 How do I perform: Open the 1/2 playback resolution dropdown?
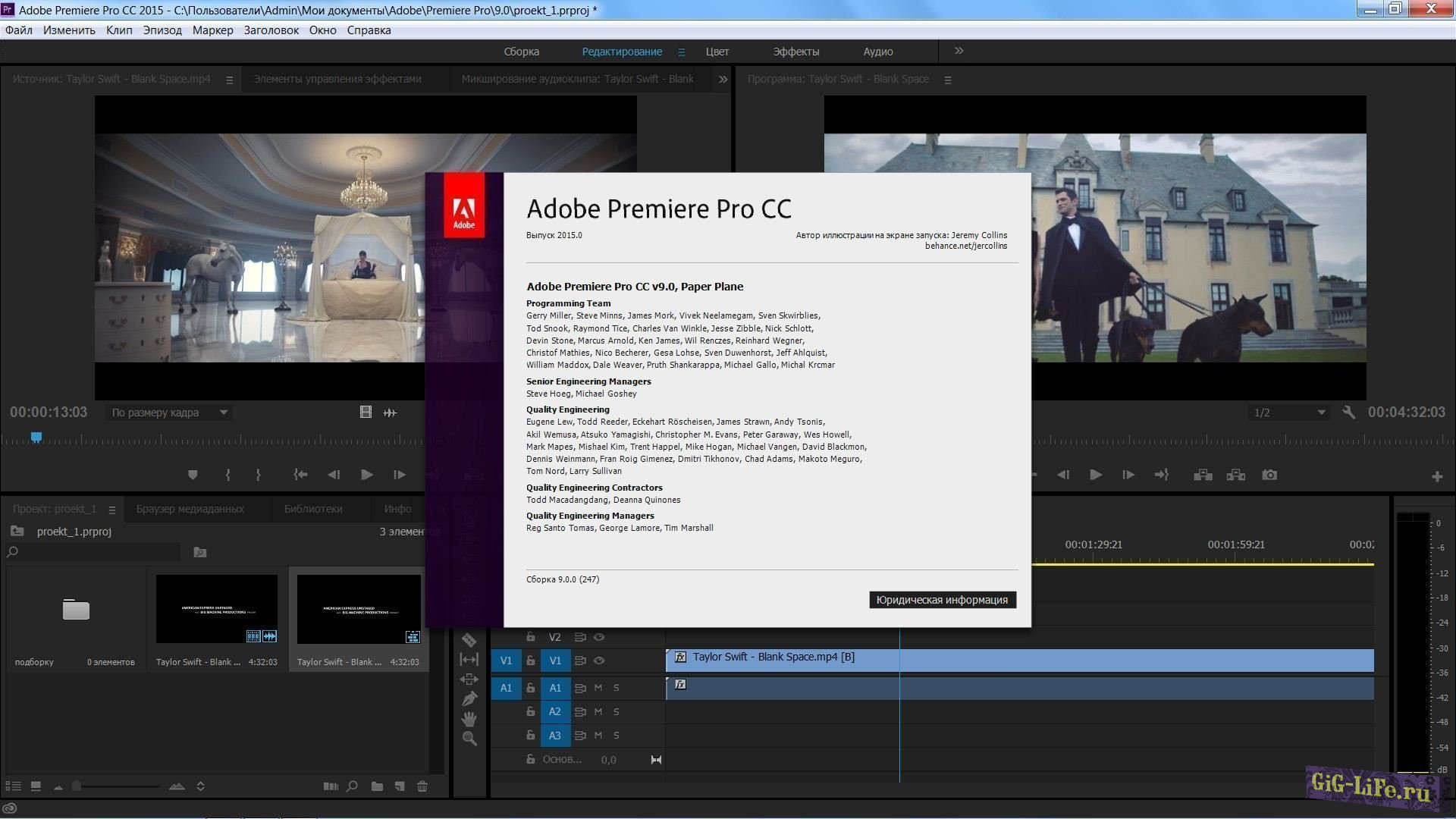[x=1289, y=413]
